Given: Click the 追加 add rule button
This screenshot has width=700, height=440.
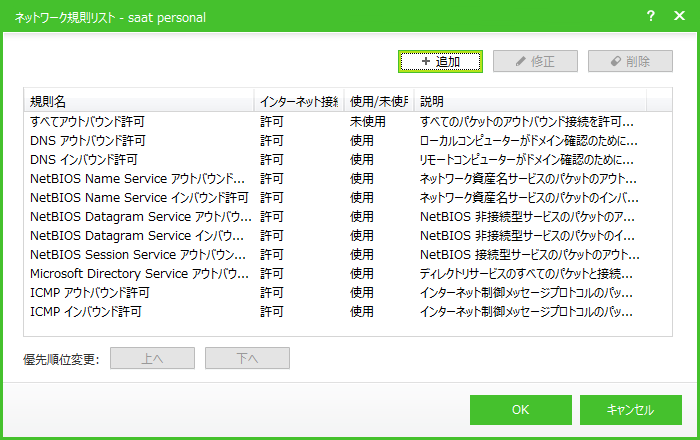Looking at the screenshot, I should coord(440,61).
